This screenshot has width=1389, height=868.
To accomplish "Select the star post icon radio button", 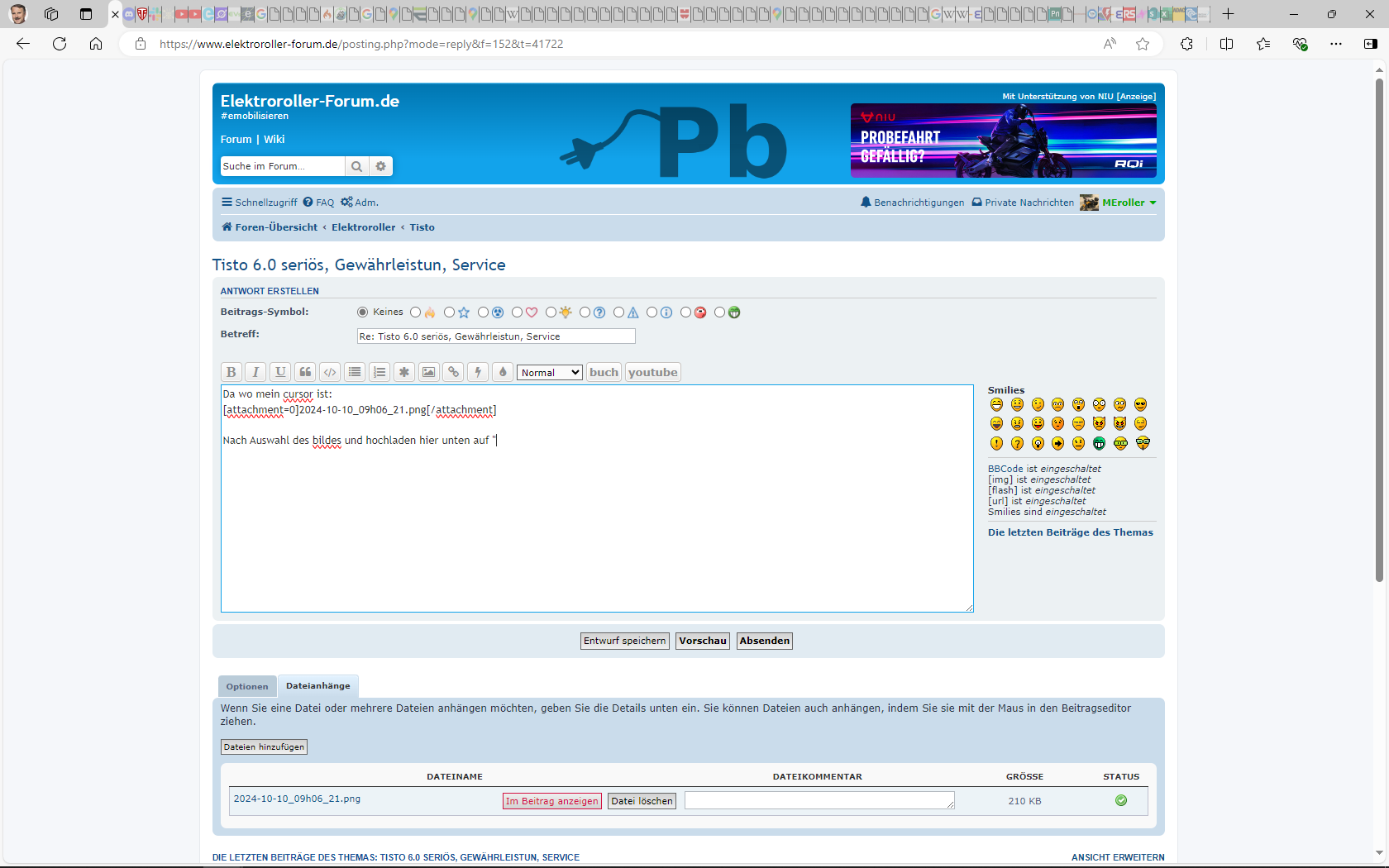I will click(x=450, y=312).
